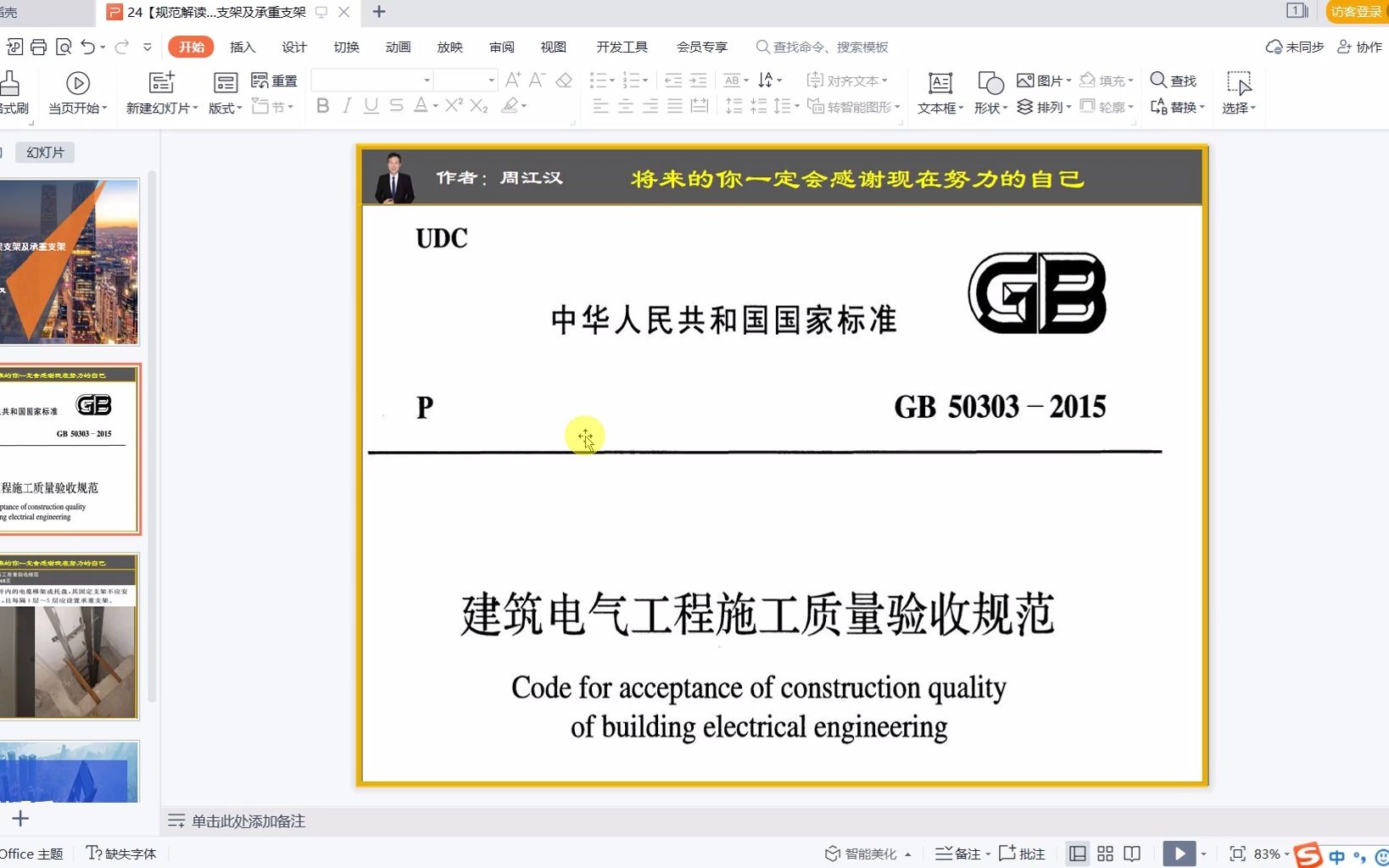The image size is (1389, 868).
Task: Open the font size combo box
Action: point(466,80)
